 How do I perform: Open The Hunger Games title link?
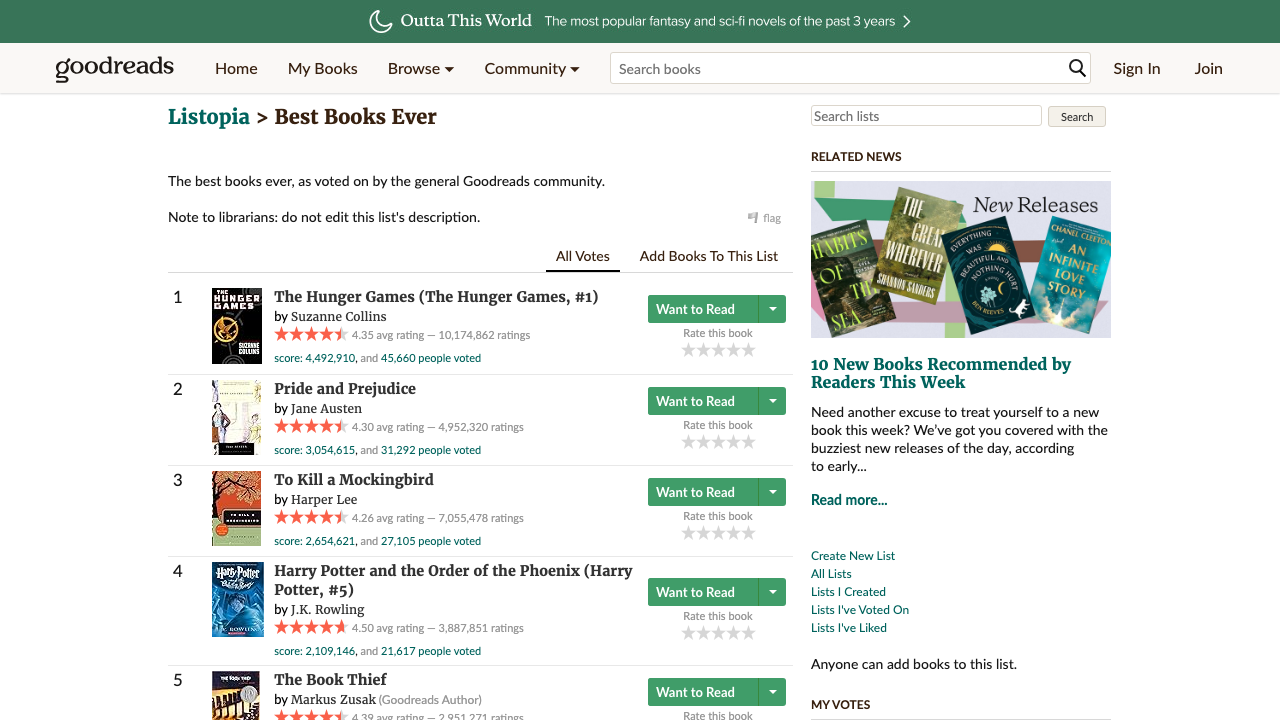436,296
